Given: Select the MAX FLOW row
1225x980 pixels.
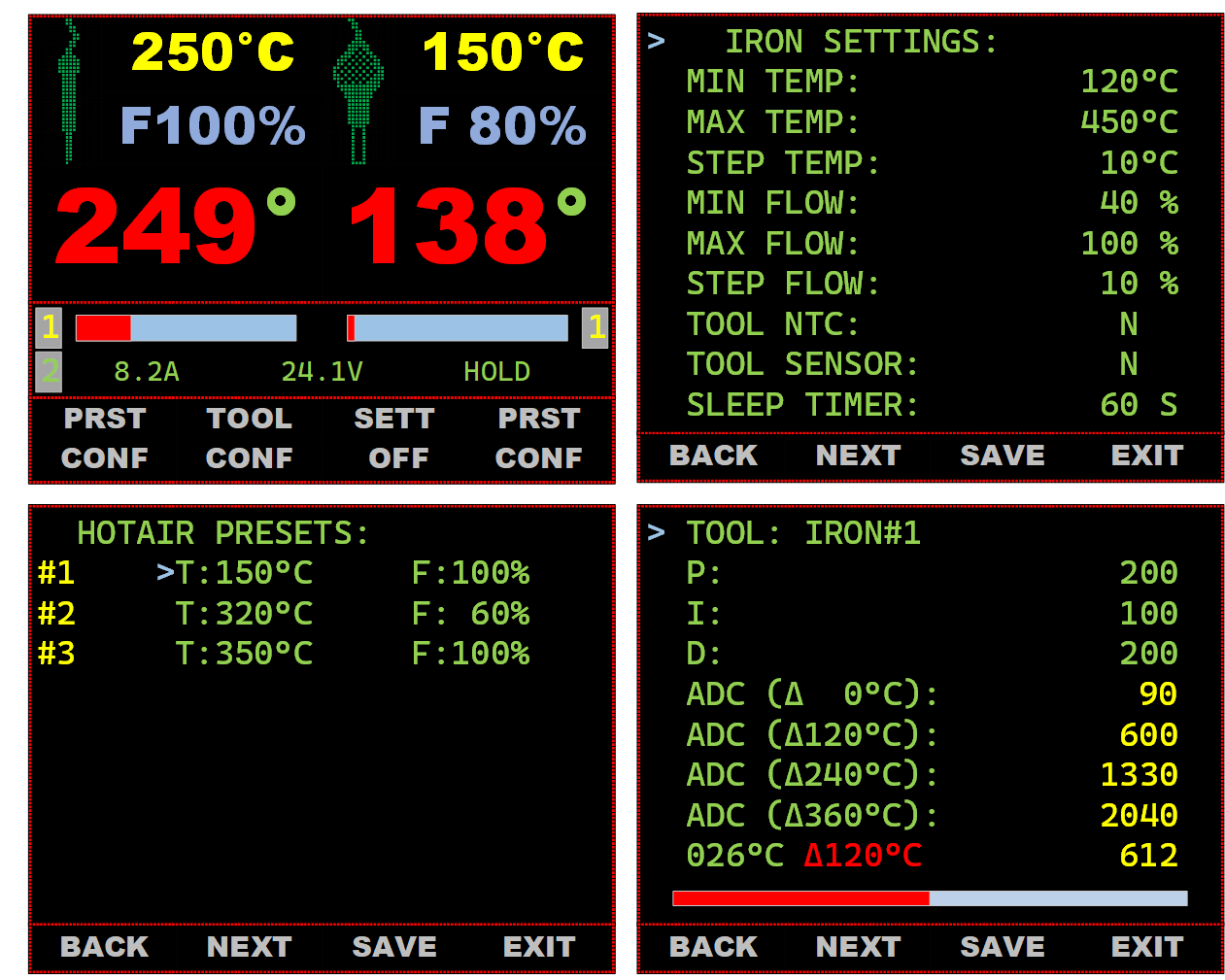Looking at the screenshot, I should point(932,244).
